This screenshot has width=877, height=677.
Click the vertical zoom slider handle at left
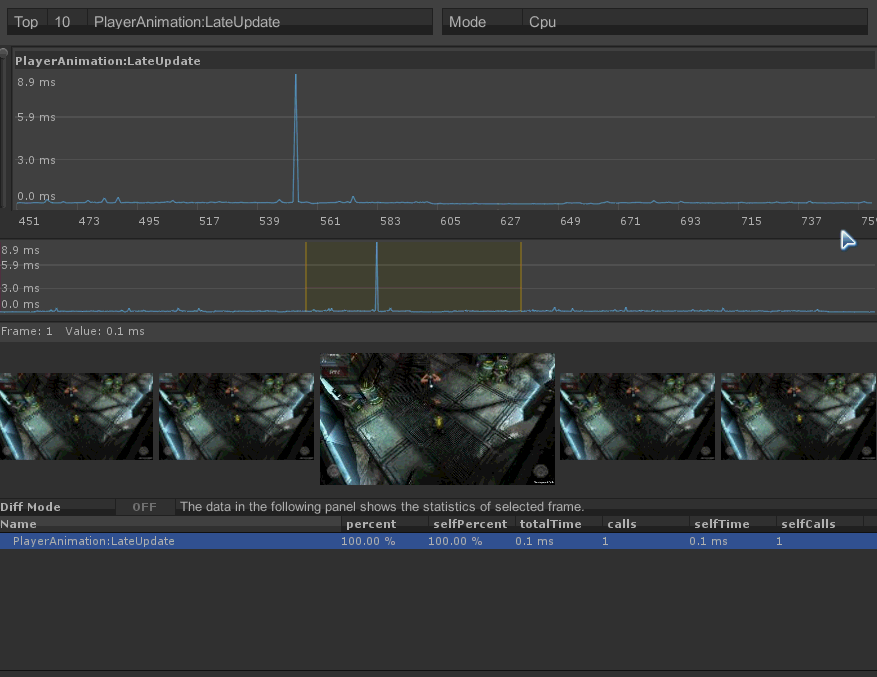point(4,53)
